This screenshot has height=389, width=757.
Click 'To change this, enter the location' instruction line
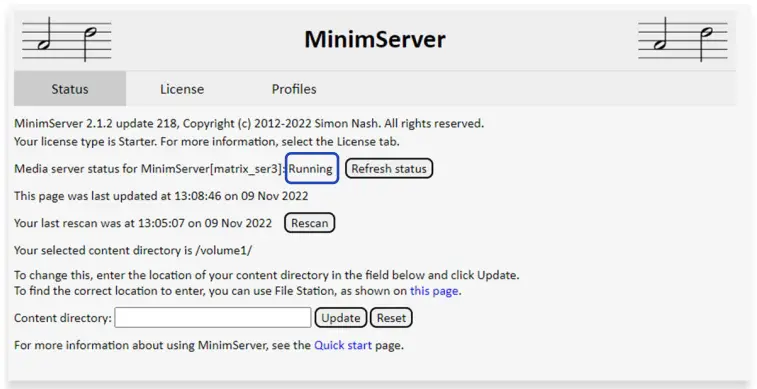tap(266, 276)
